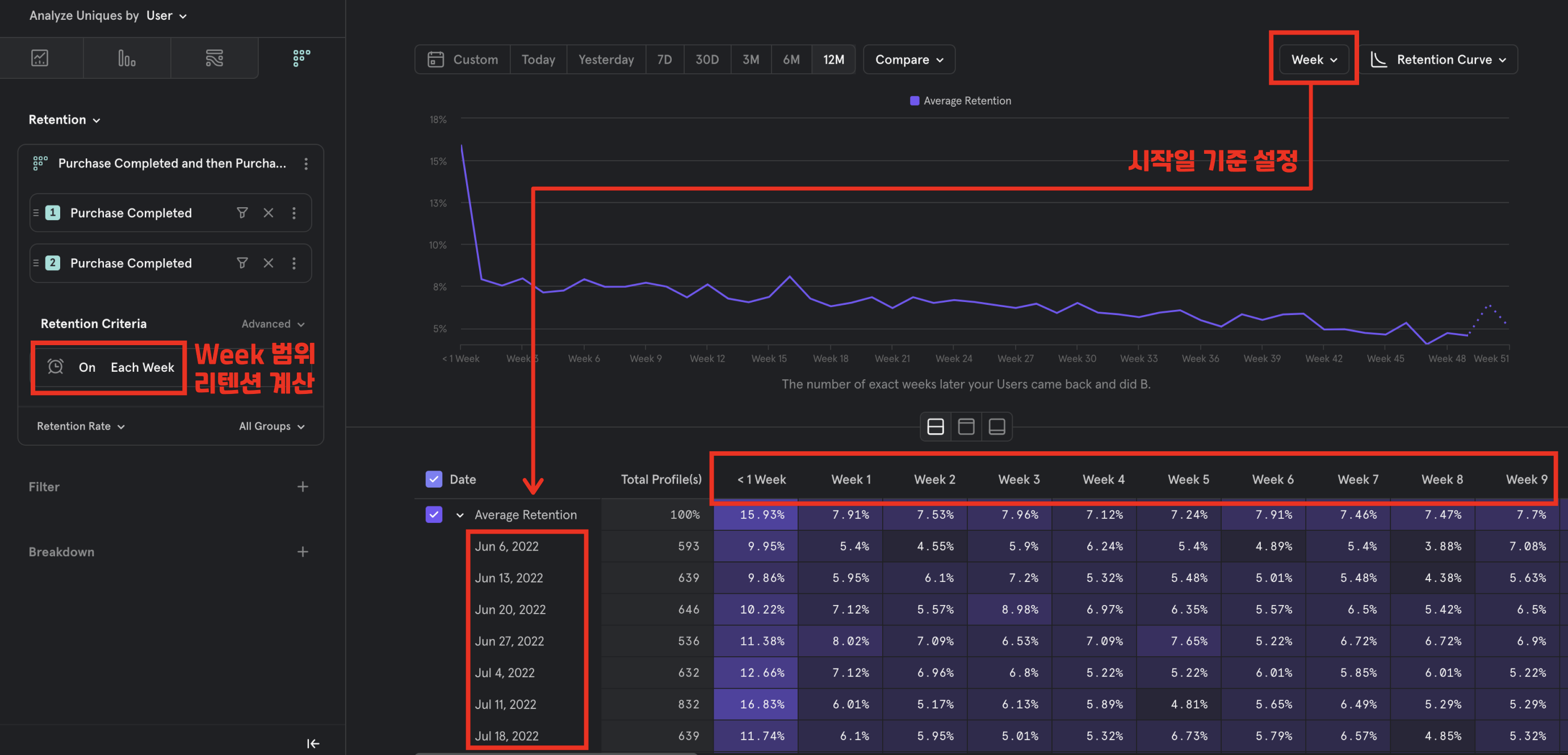Switch to the Flows report tab
The width and height of the screenshot is (1568, 755).
[x=214, y=58]
